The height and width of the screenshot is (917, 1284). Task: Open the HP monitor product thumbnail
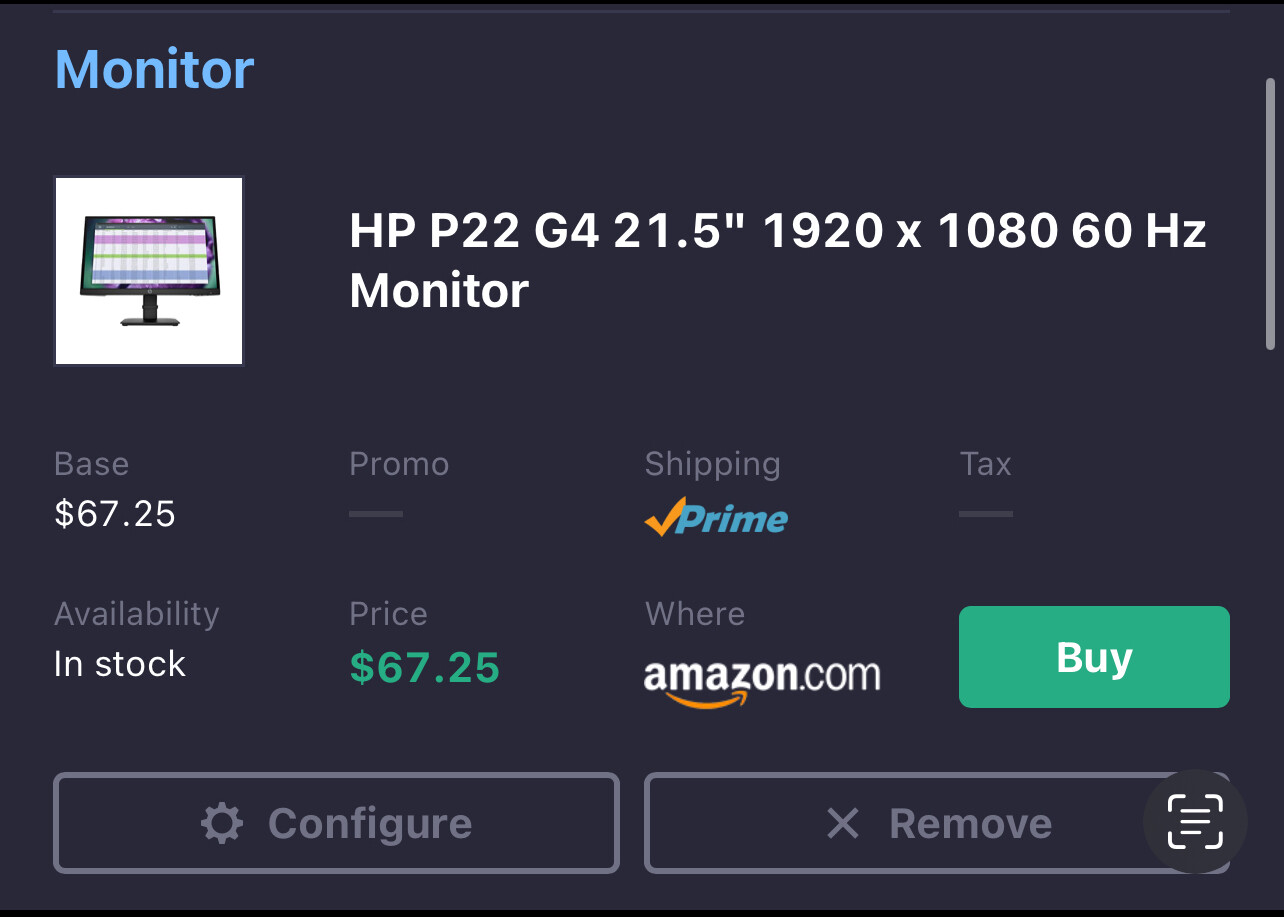[149, 271]
